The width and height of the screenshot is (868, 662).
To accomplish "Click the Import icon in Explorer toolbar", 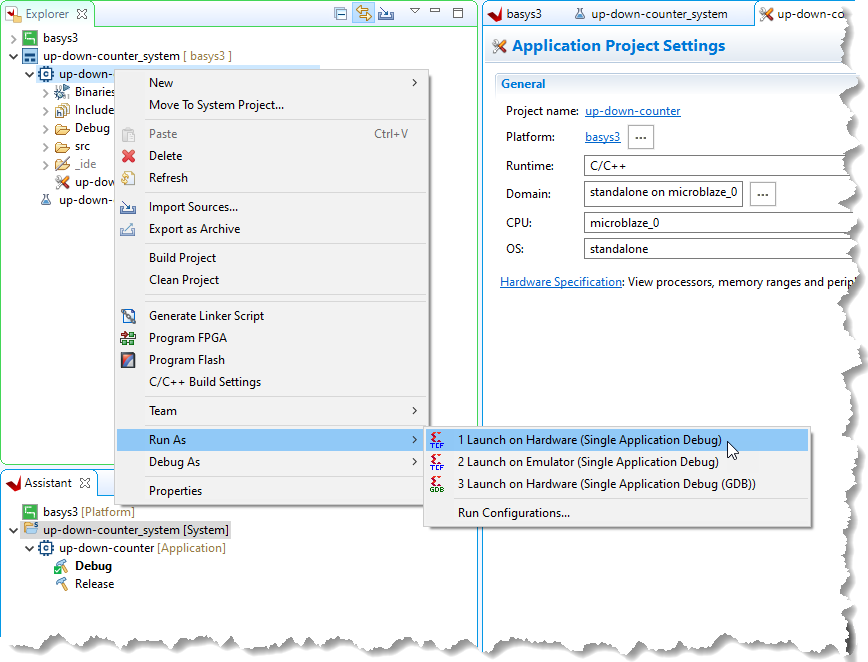I will coord(386,13).
